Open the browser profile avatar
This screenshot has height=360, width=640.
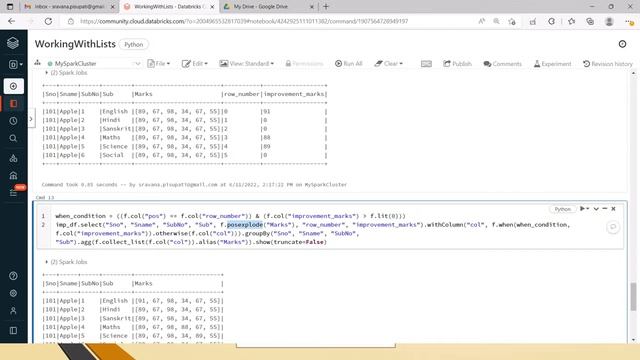click(609, 21)
